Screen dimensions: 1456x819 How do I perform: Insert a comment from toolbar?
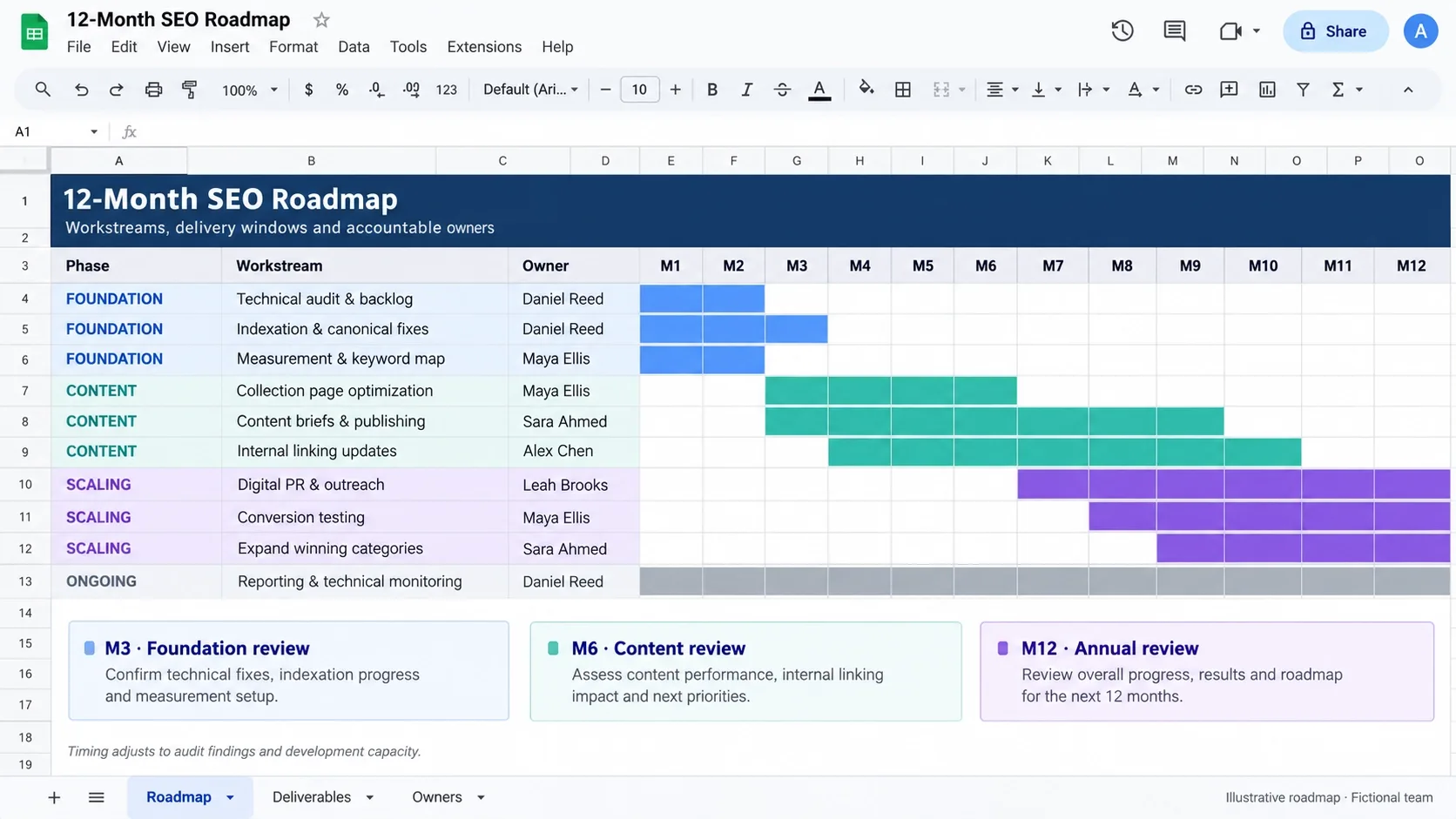(1229, 90)
